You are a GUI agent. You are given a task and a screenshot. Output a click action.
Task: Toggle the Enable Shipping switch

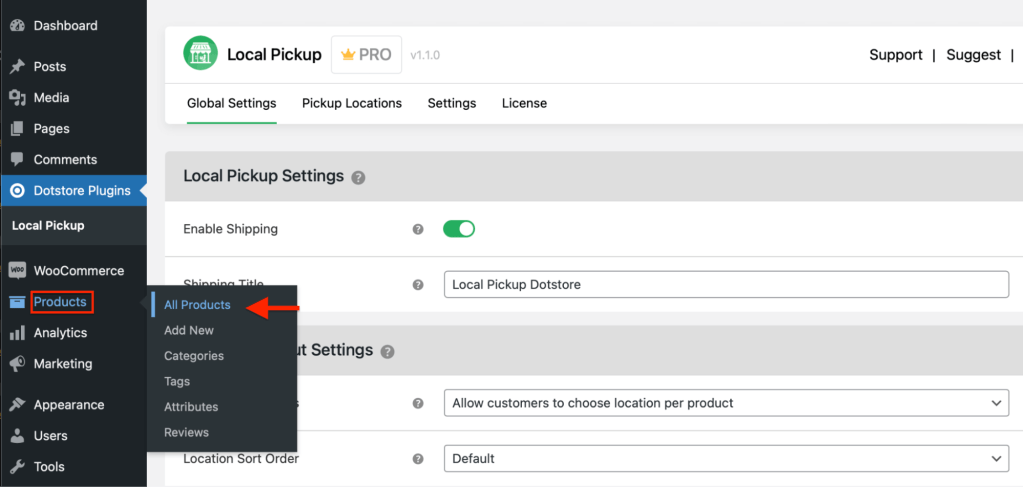pos(458,229)
